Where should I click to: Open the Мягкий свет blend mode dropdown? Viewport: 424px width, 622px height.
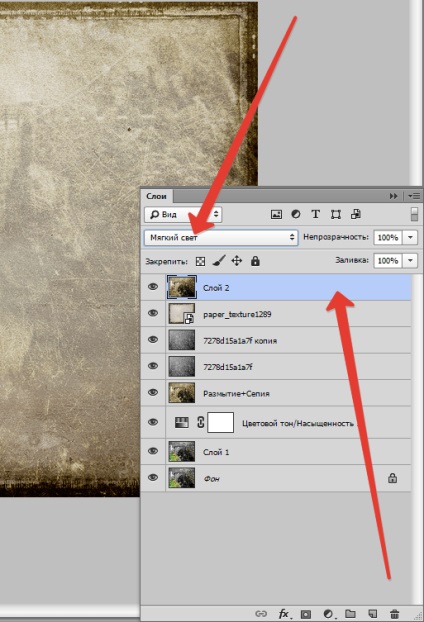pos(221,237)
